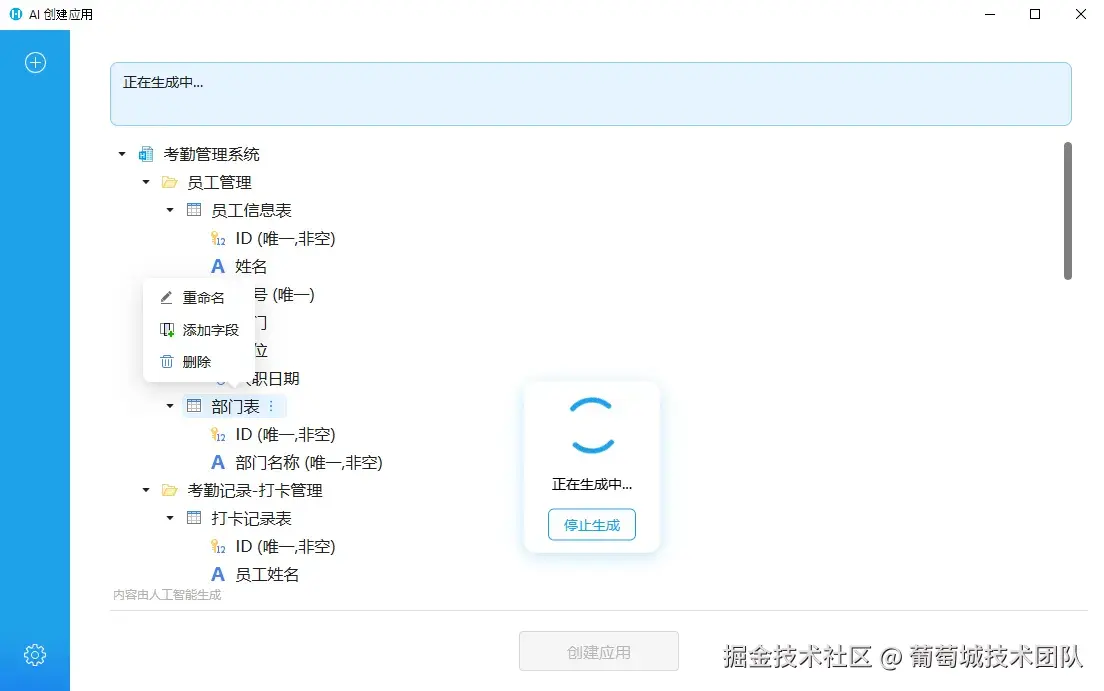Collapse the 考勤记录-打卡管理 folder
Viewport: 1104px width, 691px height.
coord(146,490)
